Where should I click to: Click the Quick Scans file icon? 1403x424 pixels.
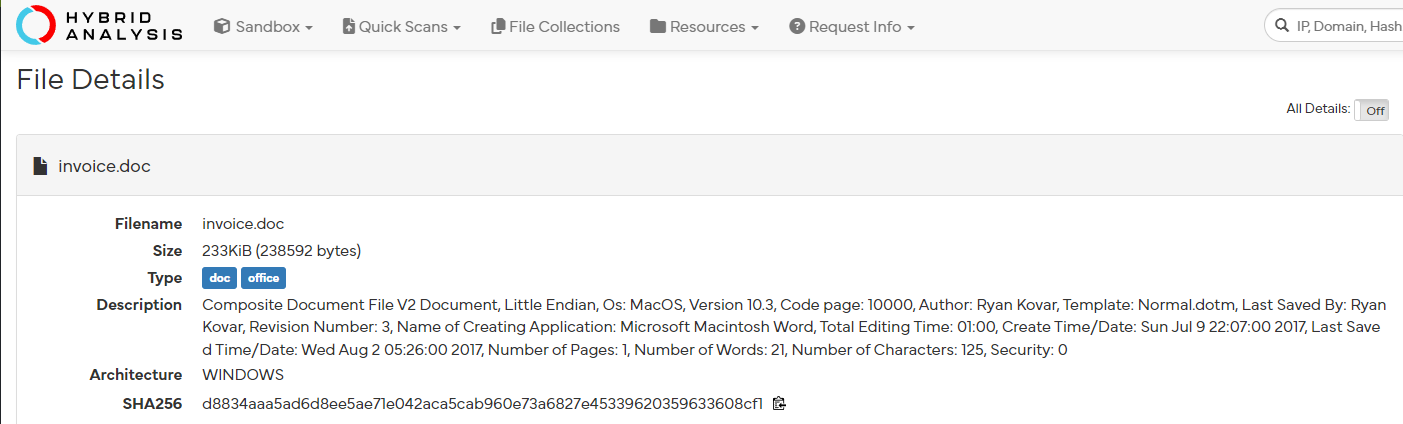pyautogui.click(x=348, y=27)
